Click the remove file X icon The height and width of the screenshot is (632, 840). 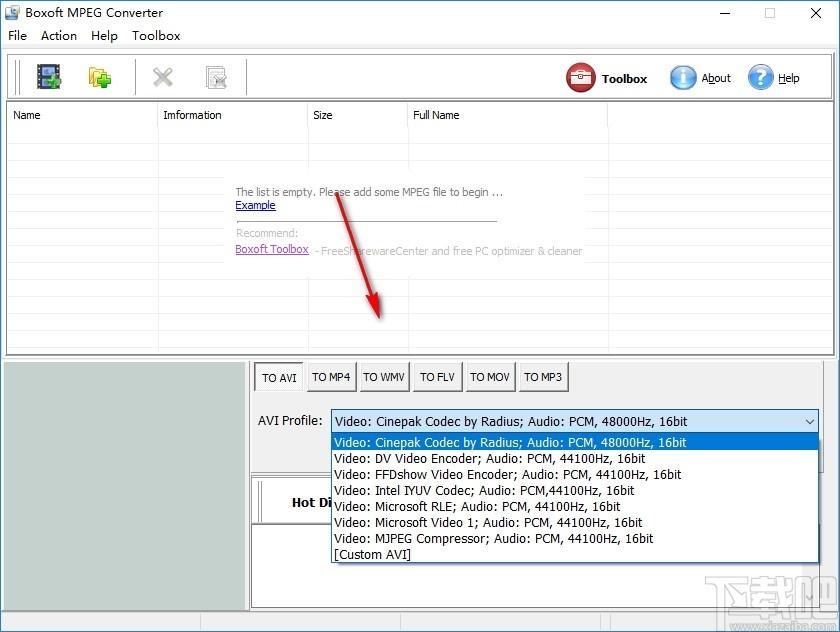click(162, 77)
